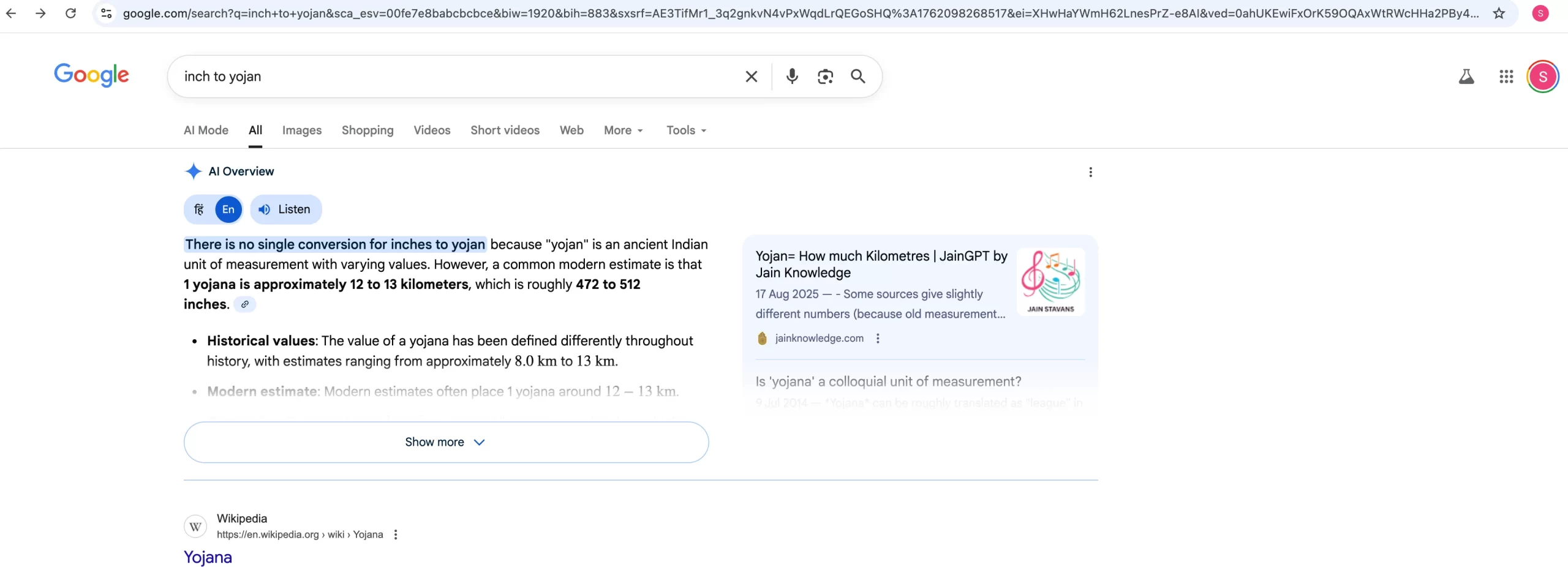Play AI Overview with Listen button
This screenshot has height=567, width=1568.
(285, 209)
